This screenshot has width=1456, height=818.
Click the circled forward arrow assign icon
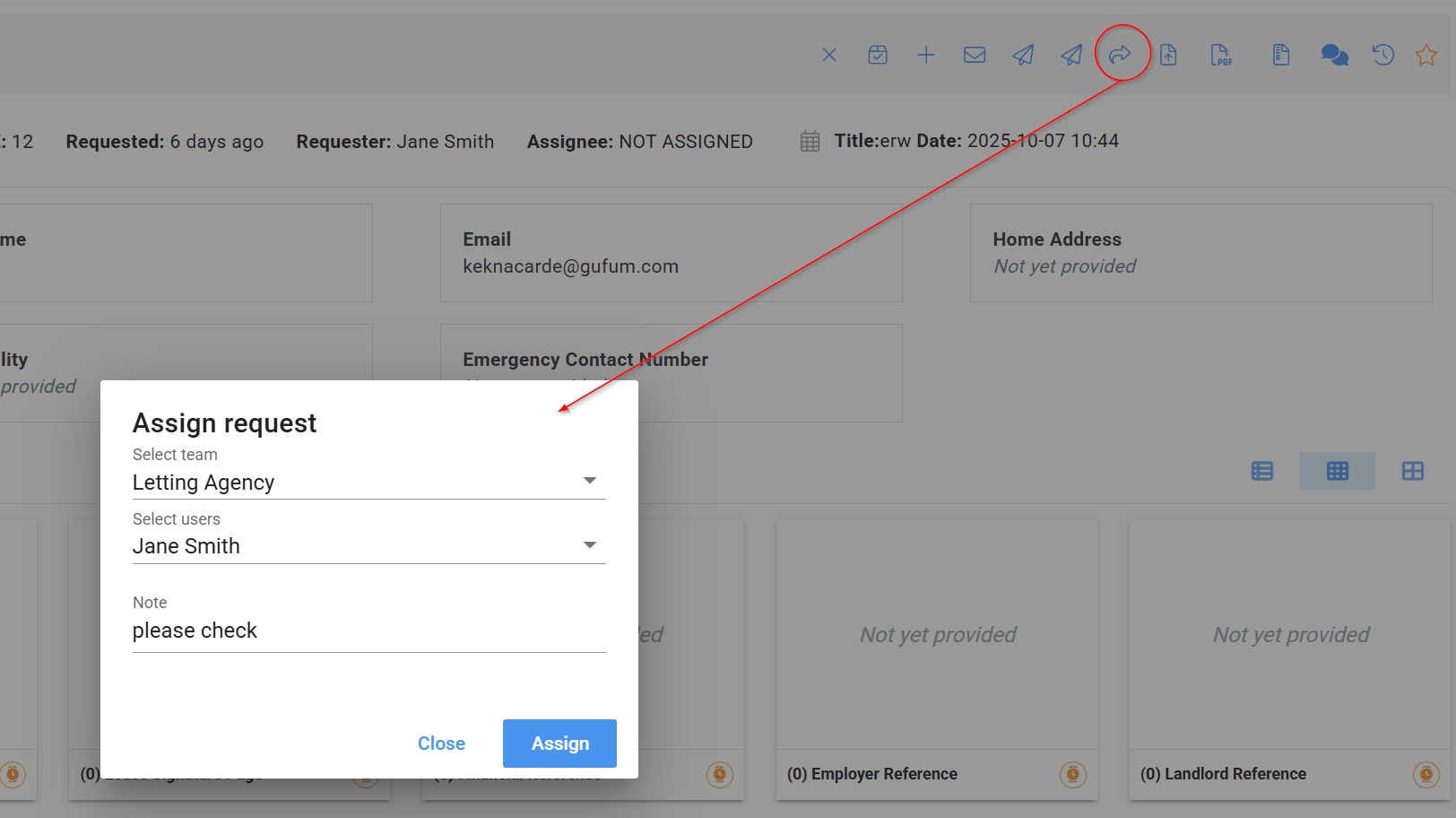coord(1120,56)
